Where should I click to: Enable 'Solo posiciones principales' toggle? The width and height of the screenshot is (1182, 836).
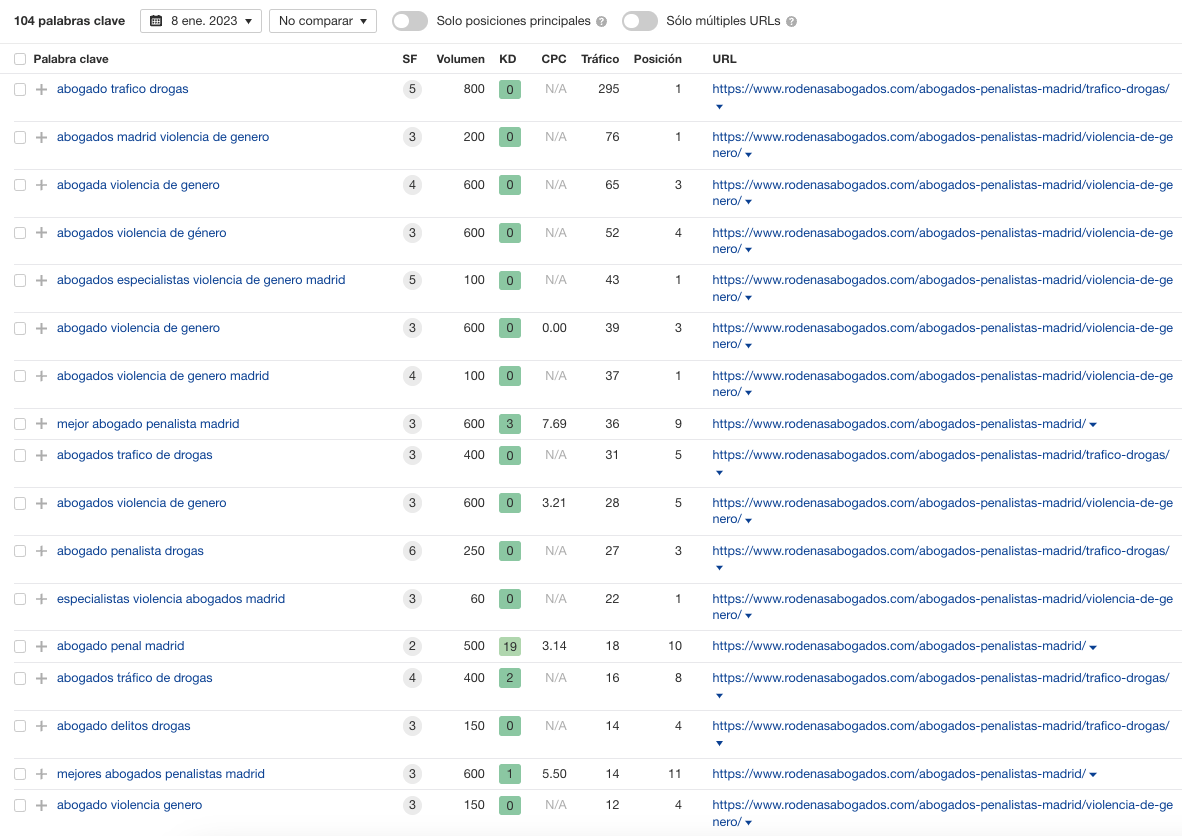pos(410,21)
